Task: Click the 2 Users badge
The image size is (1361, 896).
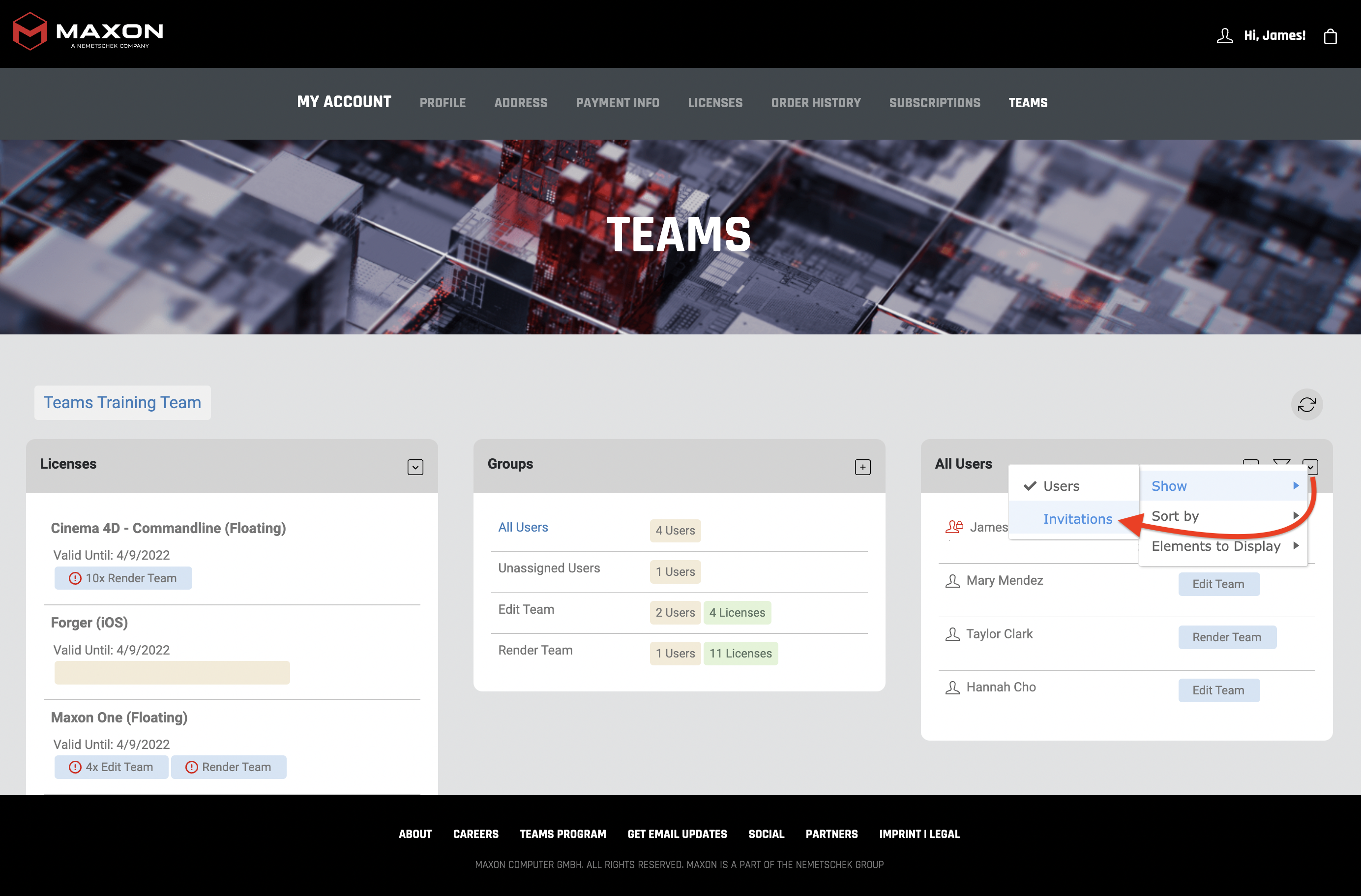Action: pos(675,613)
